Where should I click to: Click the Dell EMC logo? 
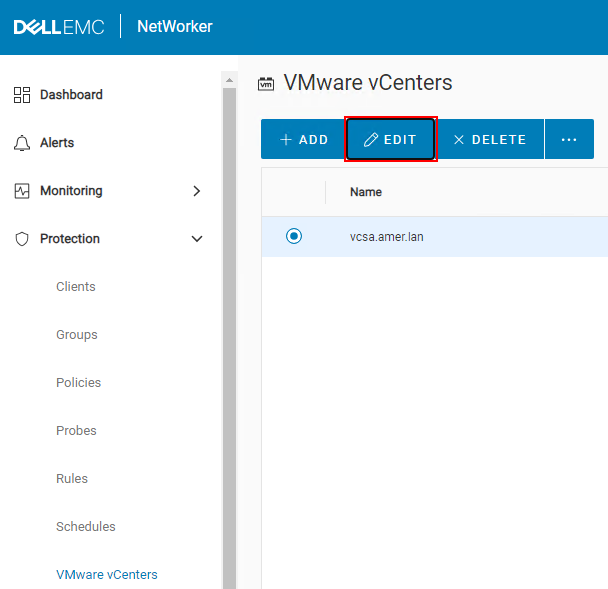click(x=58, y=27)
